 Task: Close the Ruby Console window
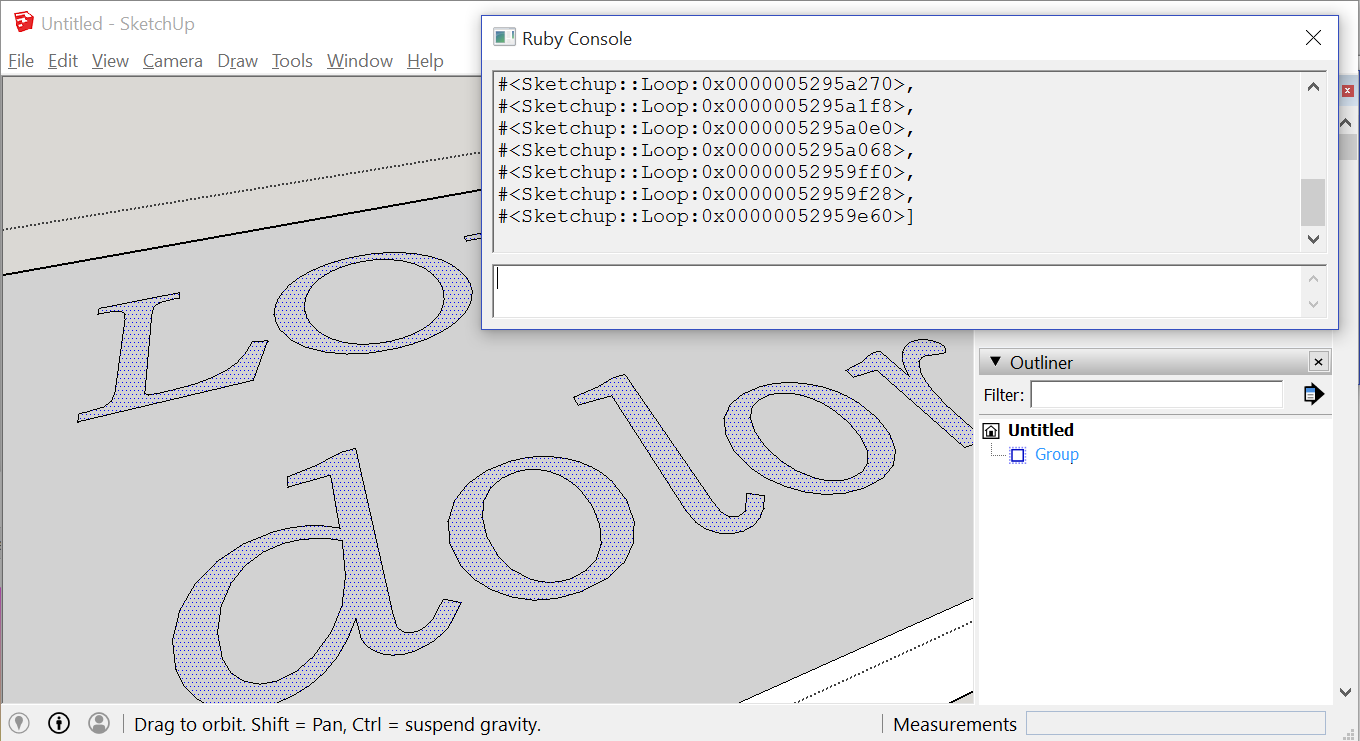tap(1314, 38)
